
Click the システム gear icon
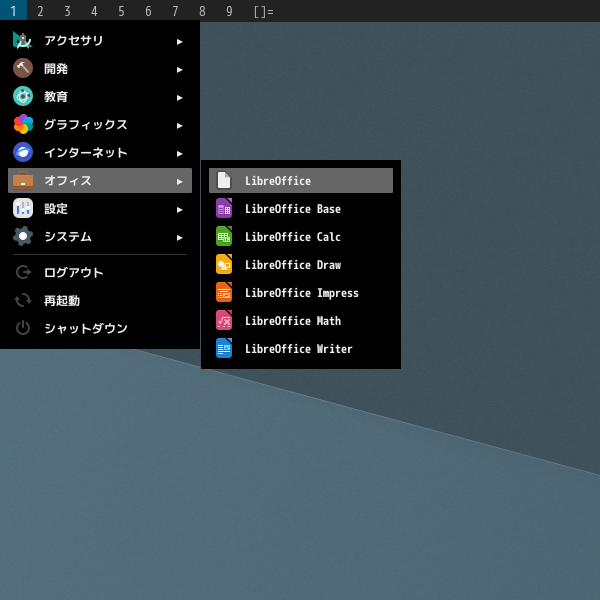click(x=23, y=236)
